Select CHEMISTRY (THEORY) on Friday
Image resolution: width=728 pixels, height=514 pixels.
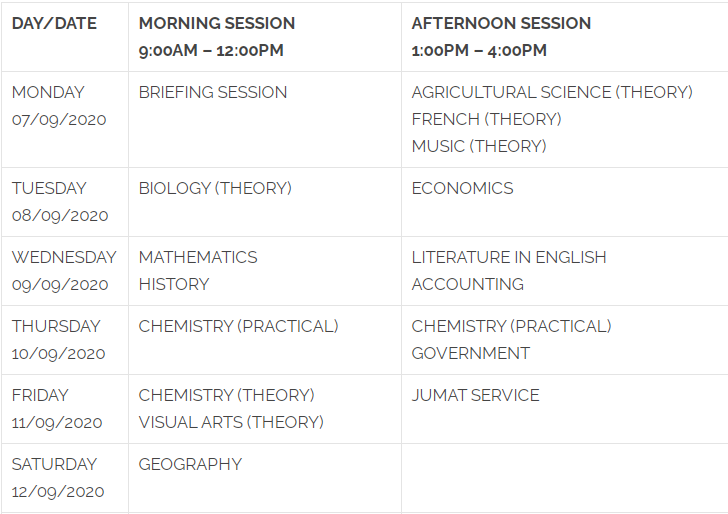227,396
